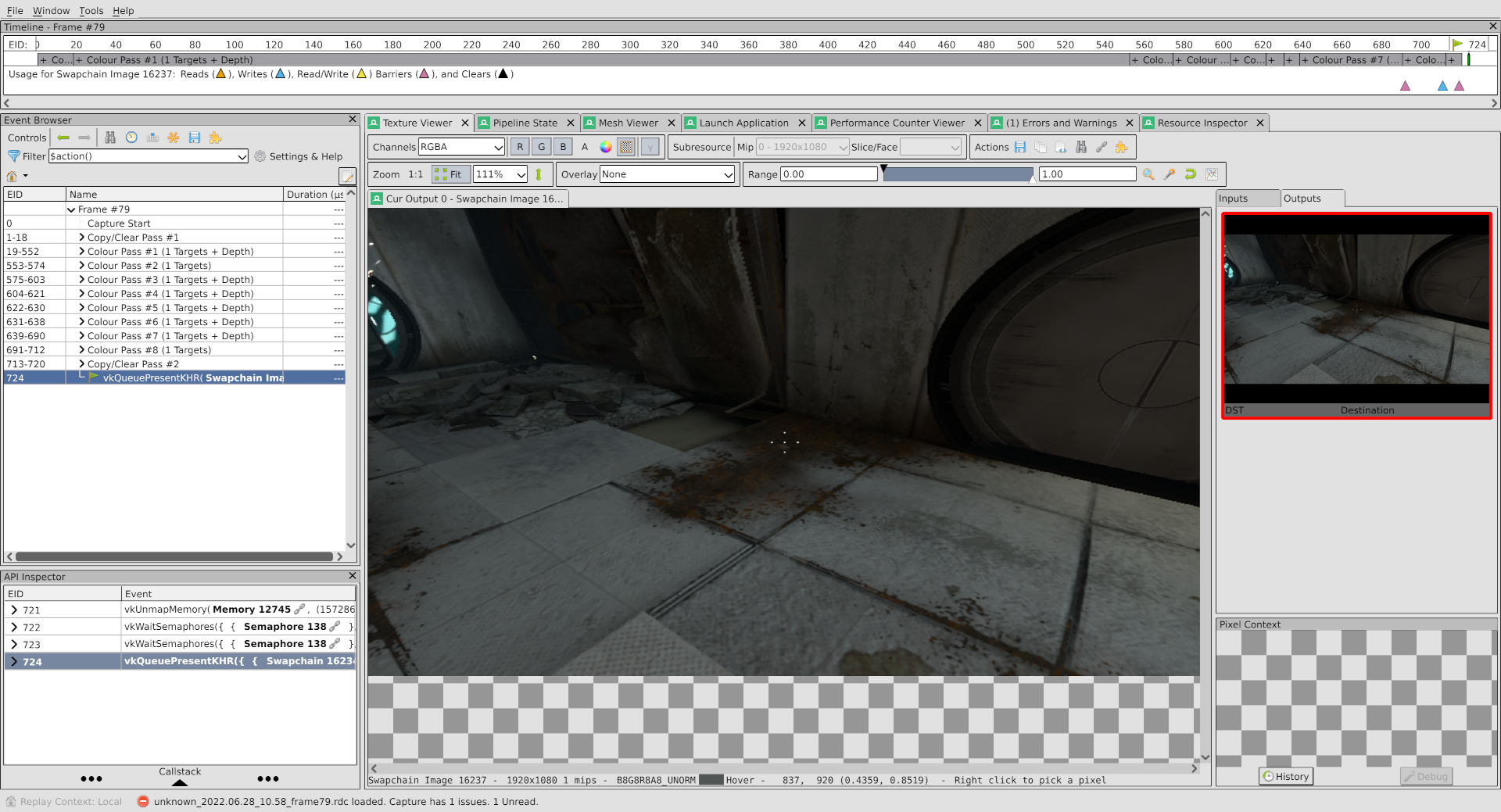Select the Outputs tab in thumbnails panel

1312,199
